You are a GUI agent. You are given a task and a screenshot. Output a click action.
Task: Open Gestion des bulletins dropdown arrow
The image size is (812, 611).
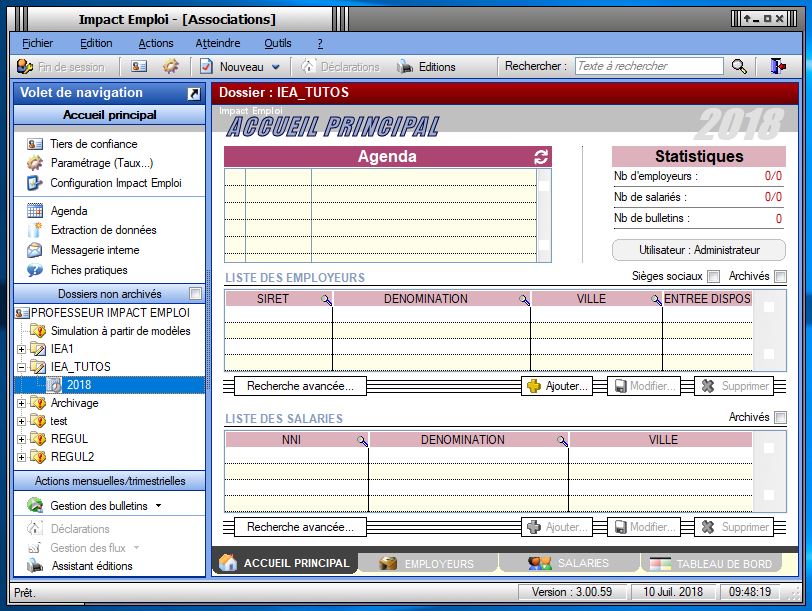pos(158,505)
